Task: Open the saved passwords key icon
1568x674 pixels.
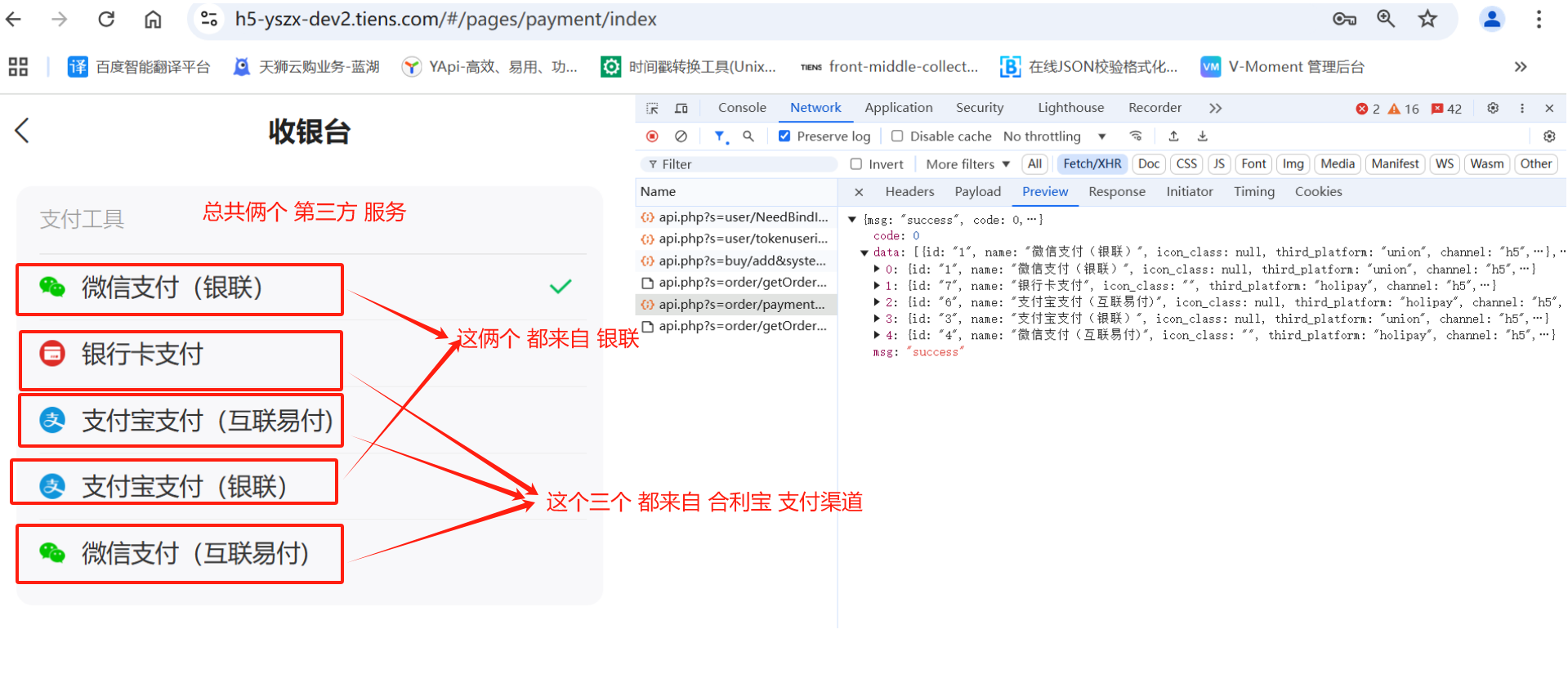Action: tap(1344, 19)
